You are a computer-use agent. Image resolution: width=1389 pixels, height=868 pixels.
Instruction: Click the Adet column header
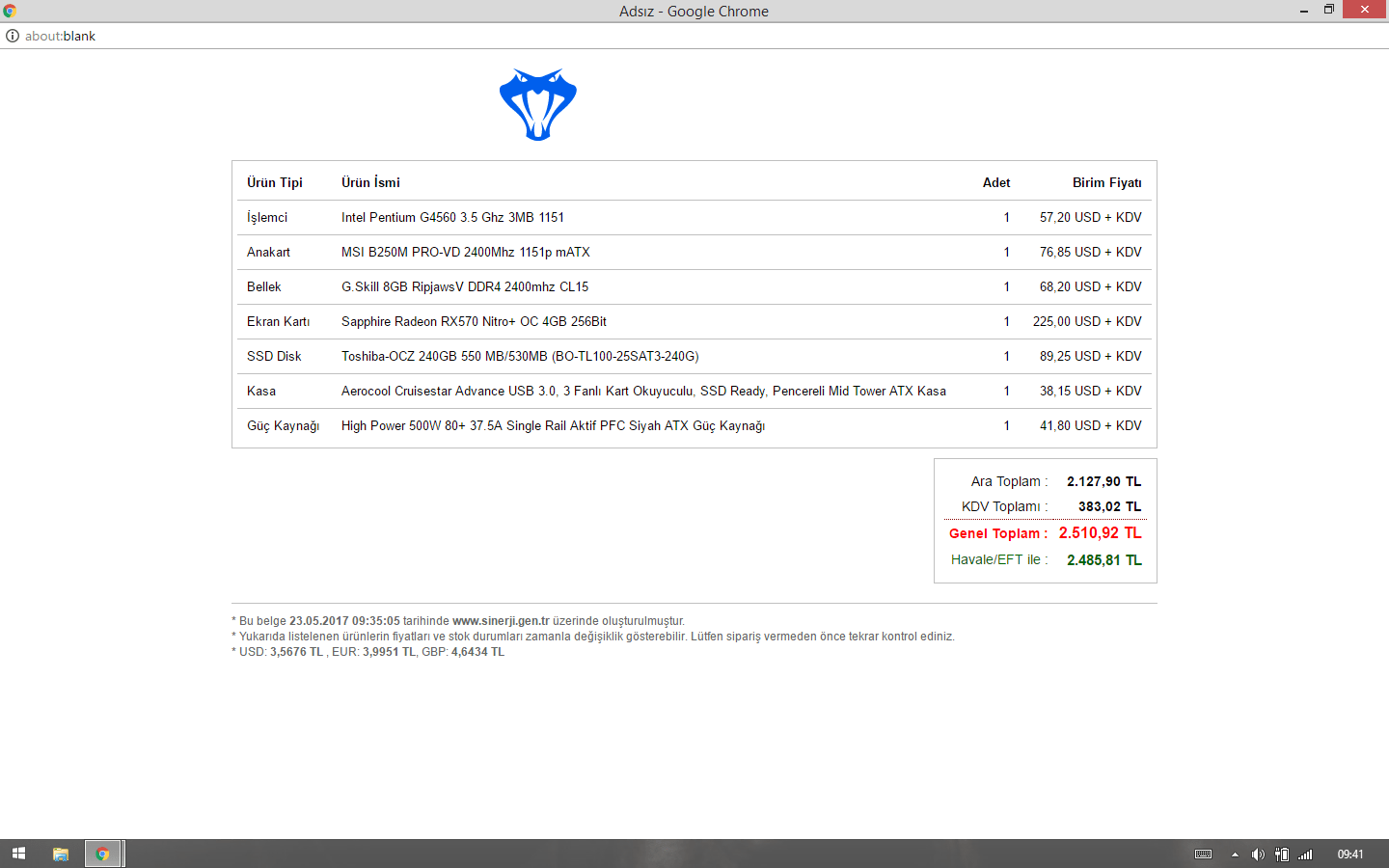(996, 182)
